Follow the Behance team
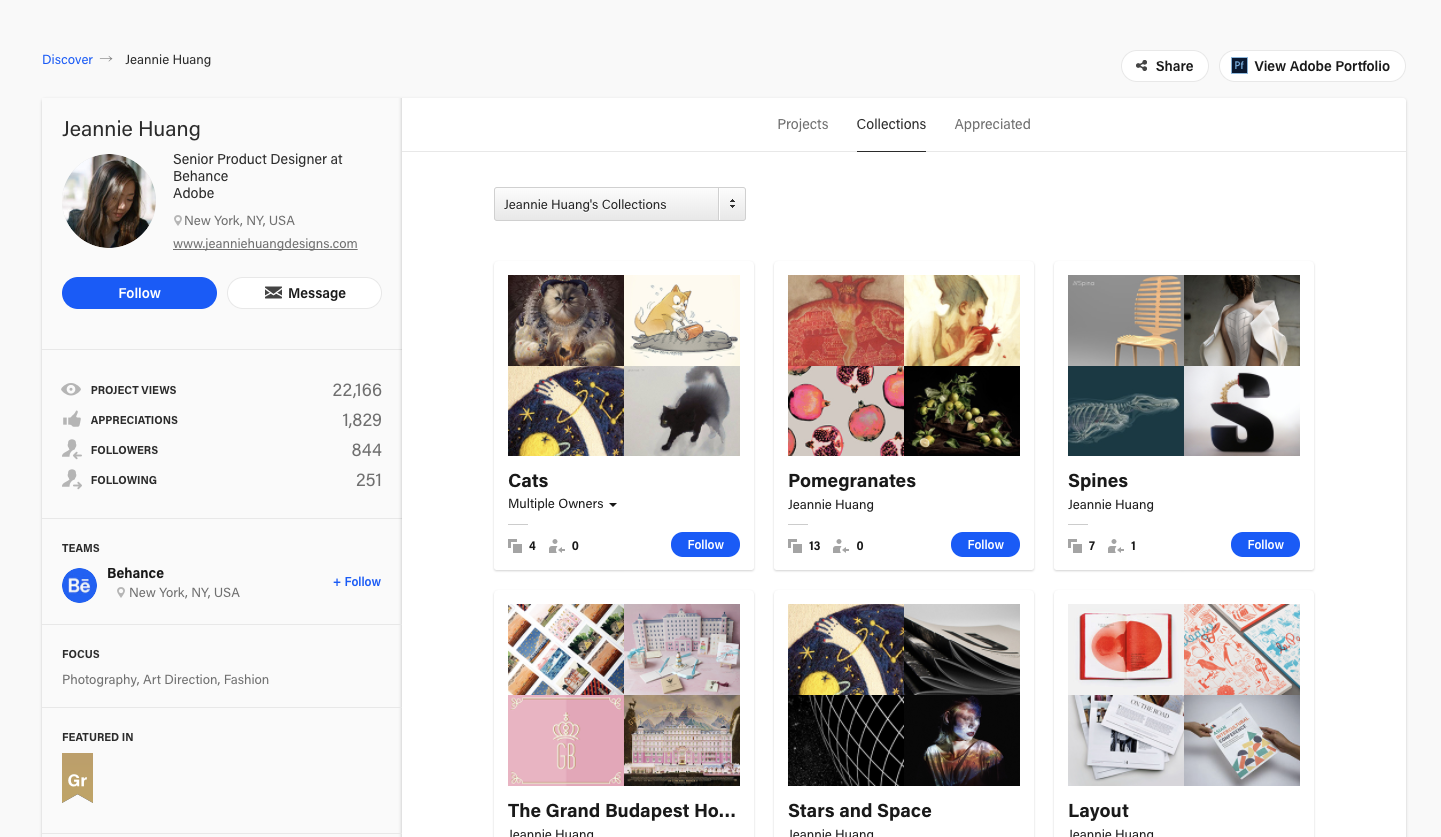The height and width of the screenshot is (837, 1441). click(357, 582)
